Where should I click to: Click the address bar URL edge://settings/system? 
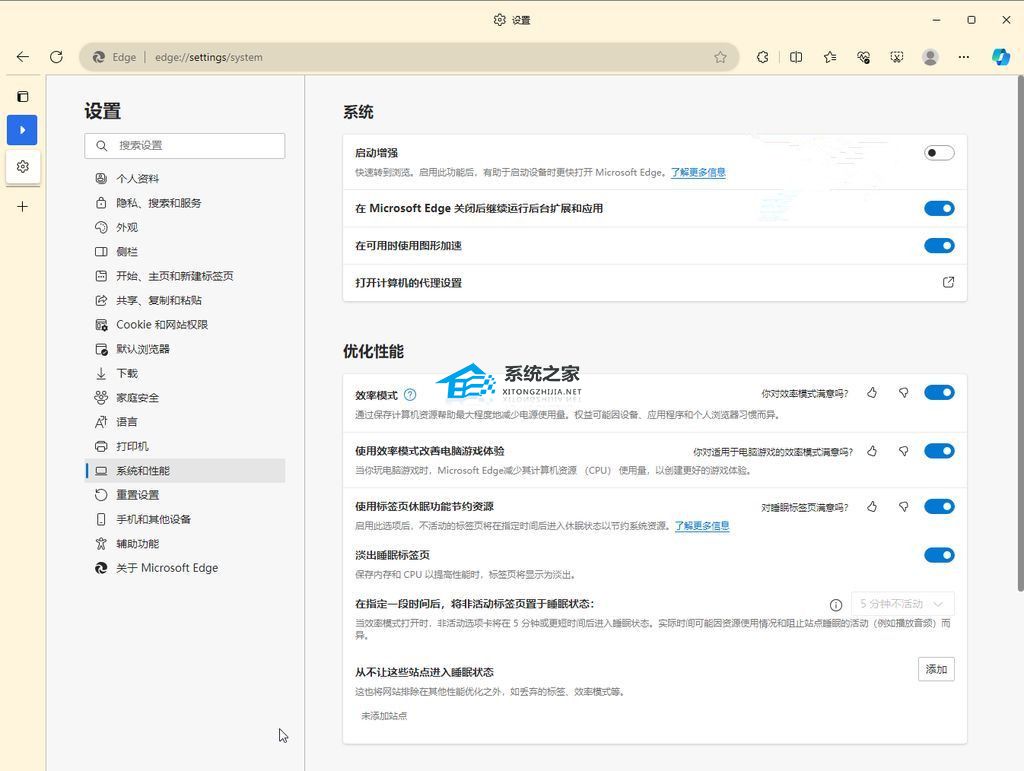pos(209,57)
